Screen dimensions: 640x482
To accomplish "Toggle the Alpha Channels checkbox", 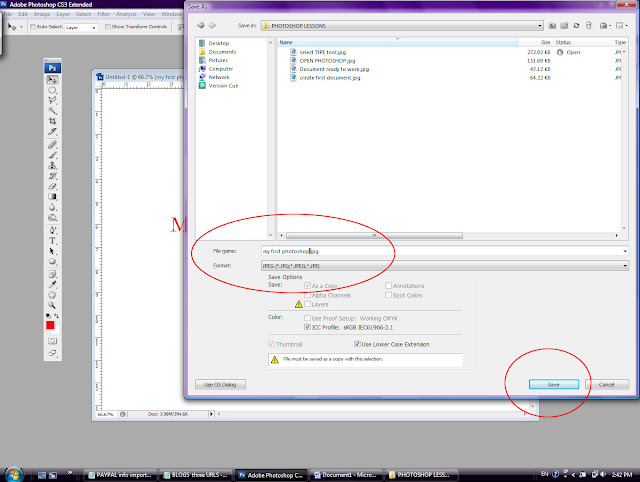I will pyautogui.click(x=307, y=295).
